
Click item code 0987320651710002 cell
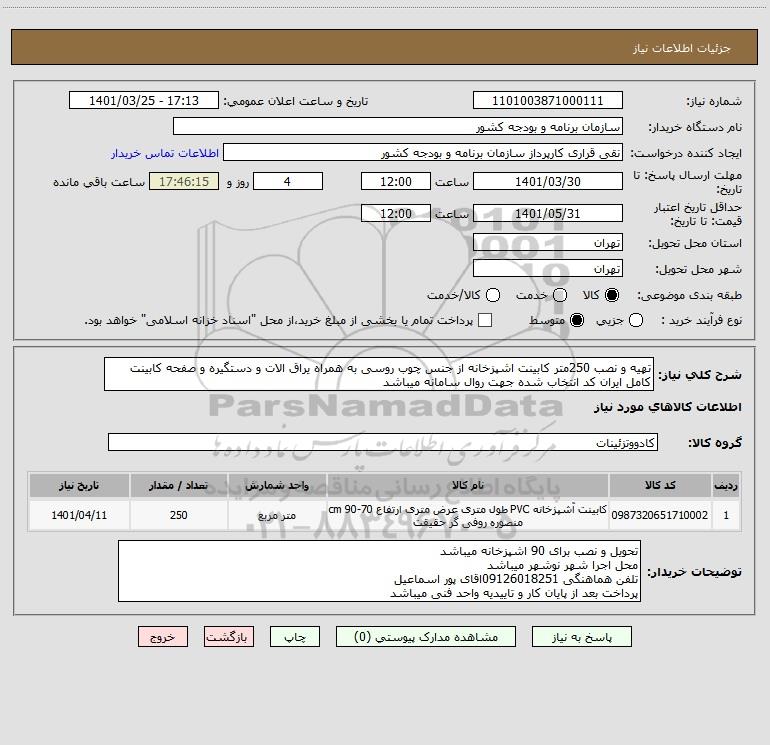pyautogui.click(x=660, y=515)
